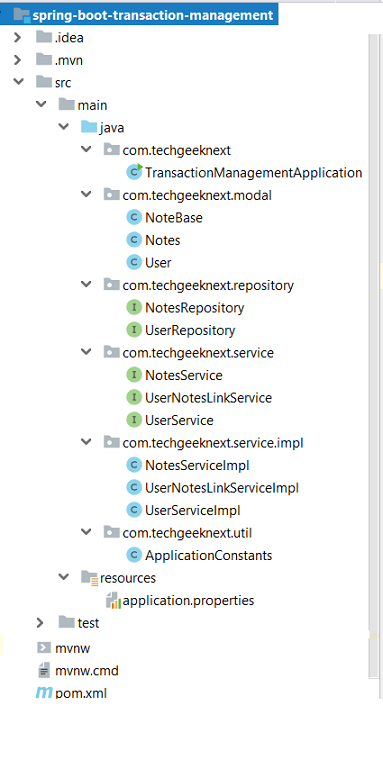The image size is (383, 769).
Task: Select the UserServiceImpl file name
Action: [193, 511]
